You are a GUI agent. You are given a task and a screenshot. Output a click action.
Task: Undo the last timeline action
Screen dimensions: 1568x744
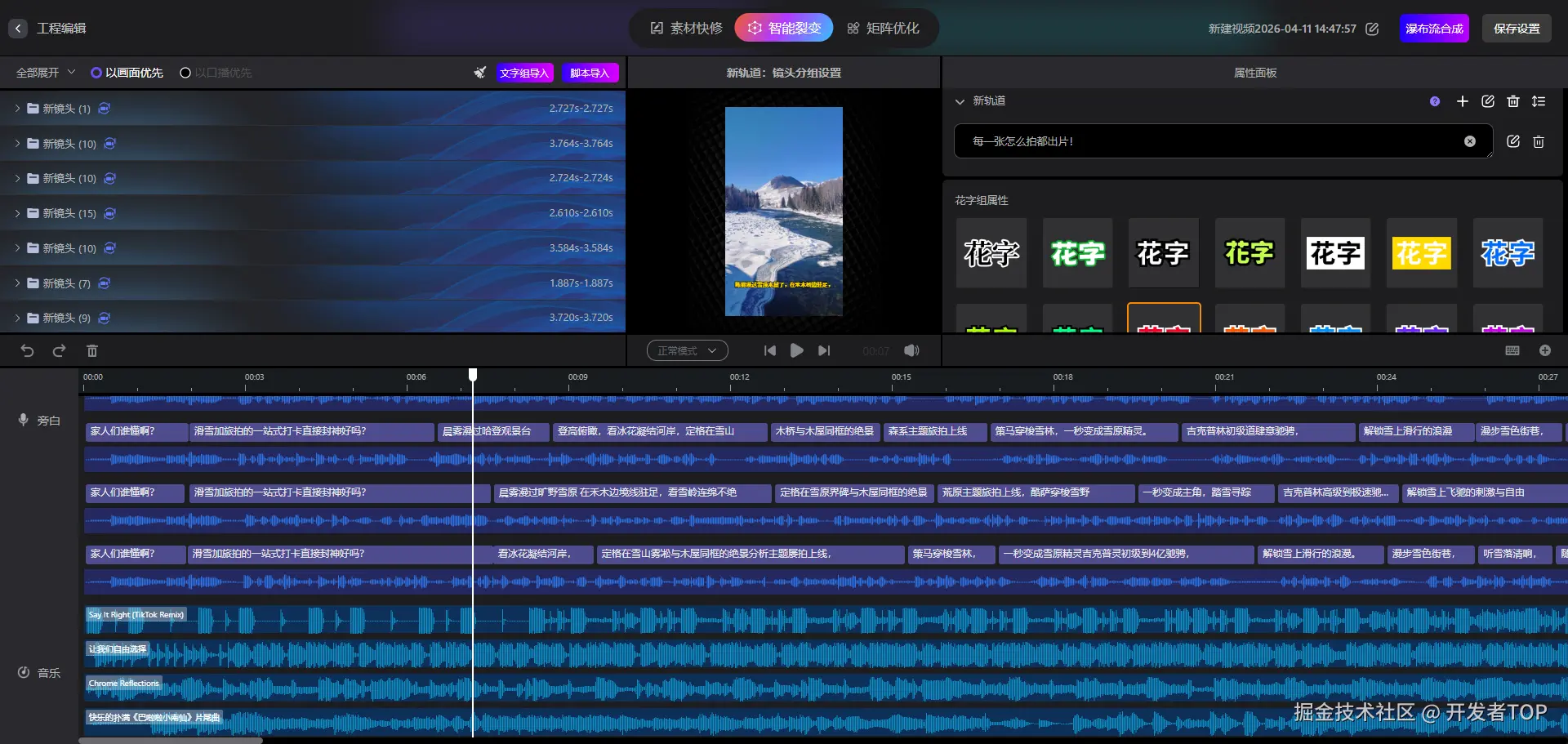tap(27, 350)
